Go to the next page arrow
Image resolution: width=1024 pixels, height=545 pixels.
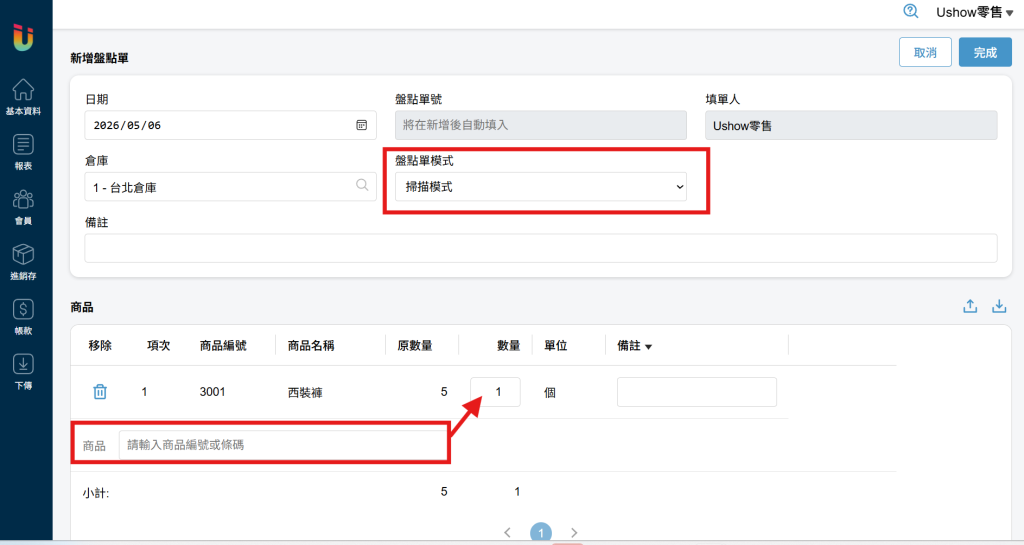(574, 533)
